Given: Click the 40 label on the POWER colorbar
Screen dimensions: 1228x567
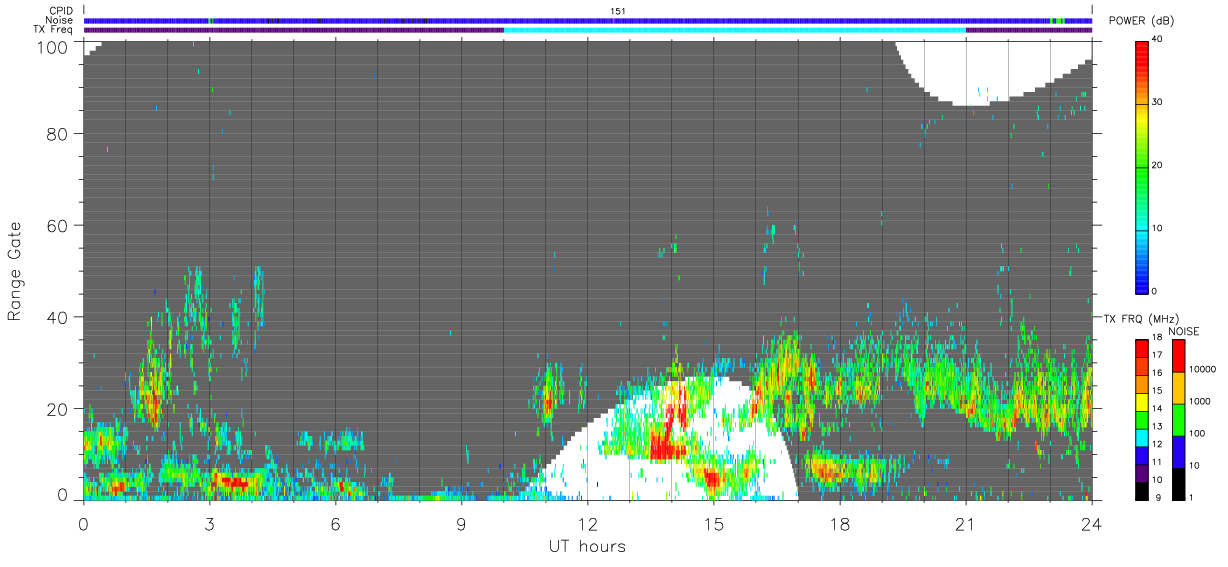Looking at the screenshot, I should point(1158,39).
